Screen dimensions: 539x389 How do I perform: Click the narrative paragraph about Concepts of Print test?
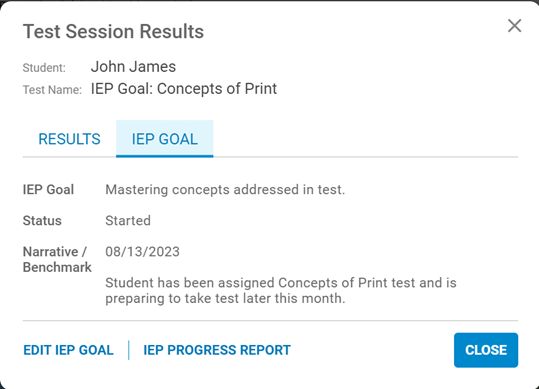[x=281, y=290]
